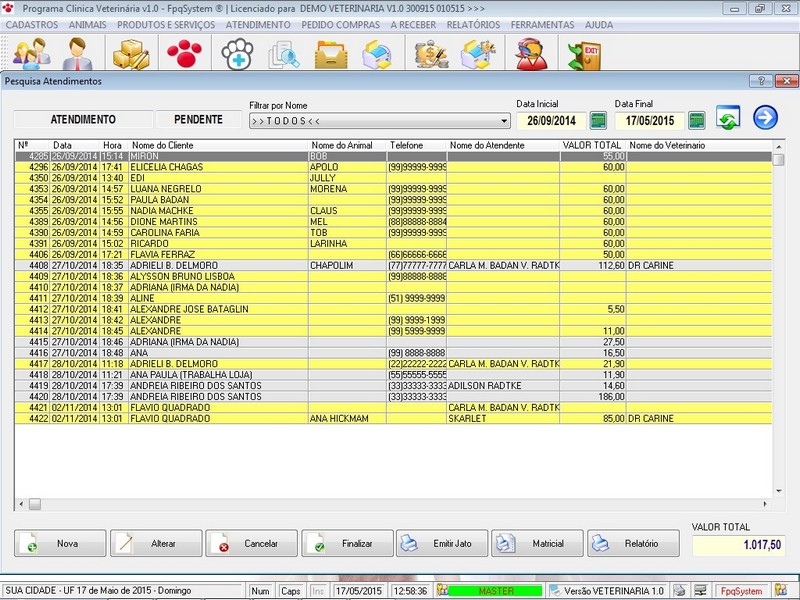This screenshot has width=800, height=600.
Task: Click the status bar printer icon
Action: [679, 590]
